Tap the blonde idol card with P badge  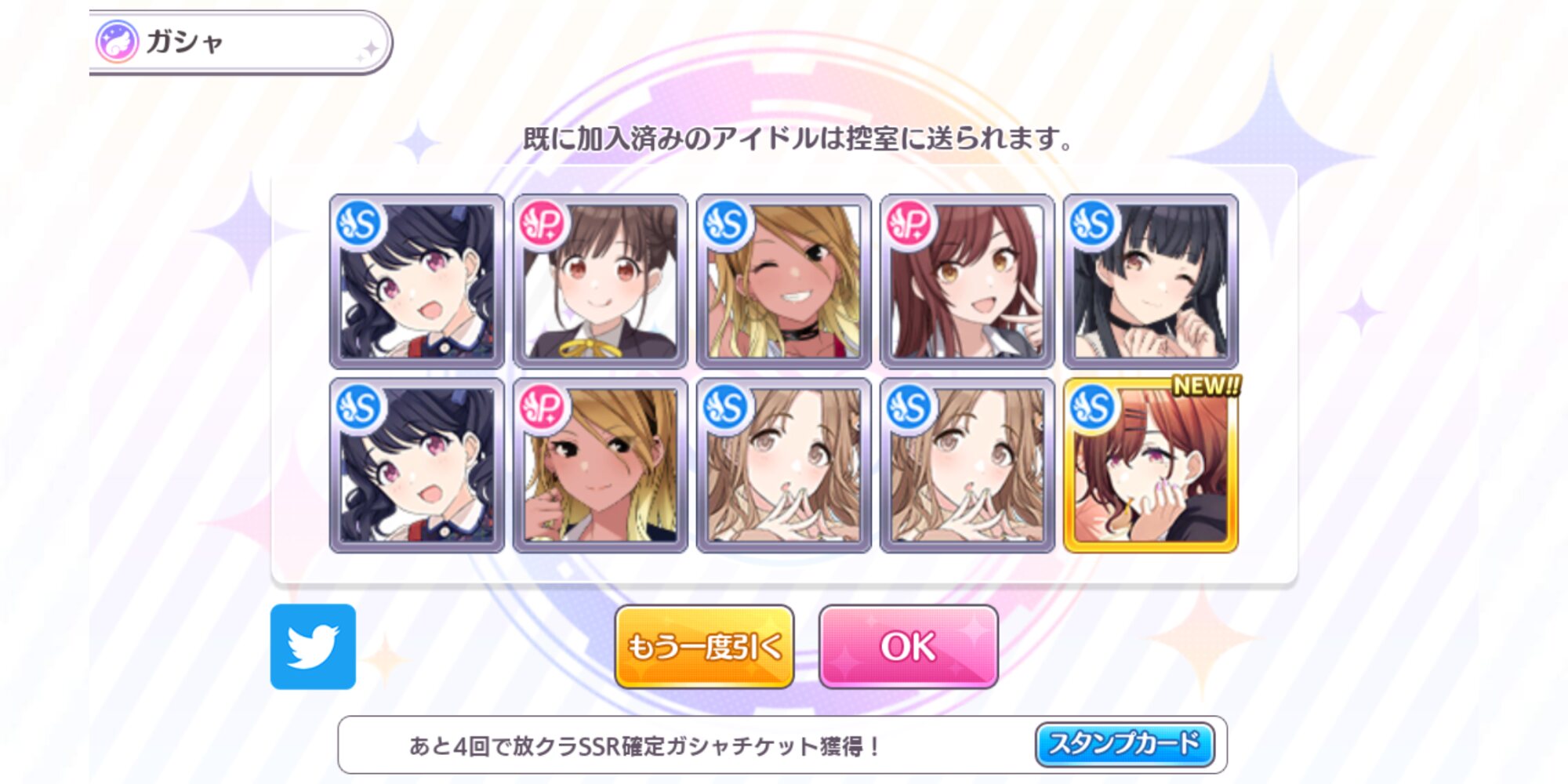(x=600, y=466)
